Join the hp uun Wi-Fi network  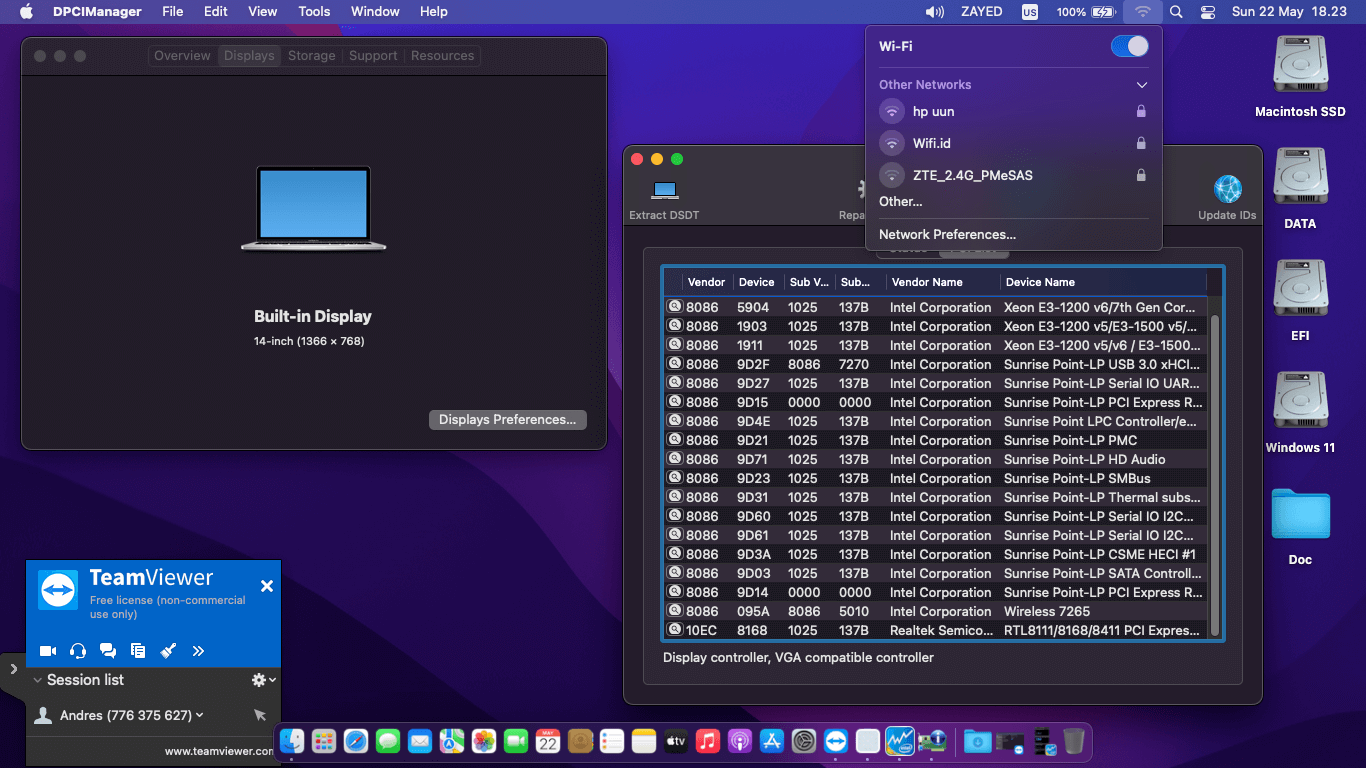tap(1013, 111)
